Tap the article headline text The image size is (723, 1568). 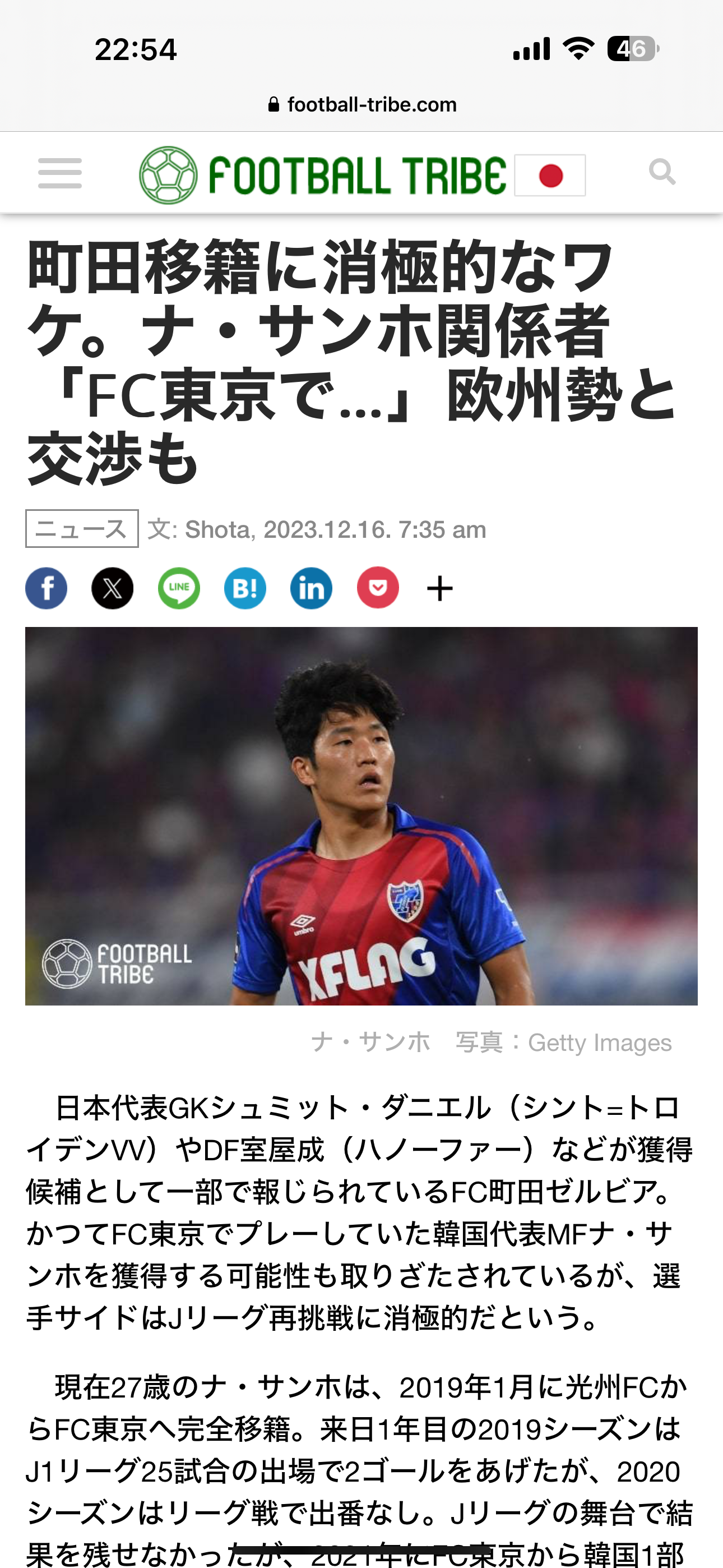coord(352,362)
